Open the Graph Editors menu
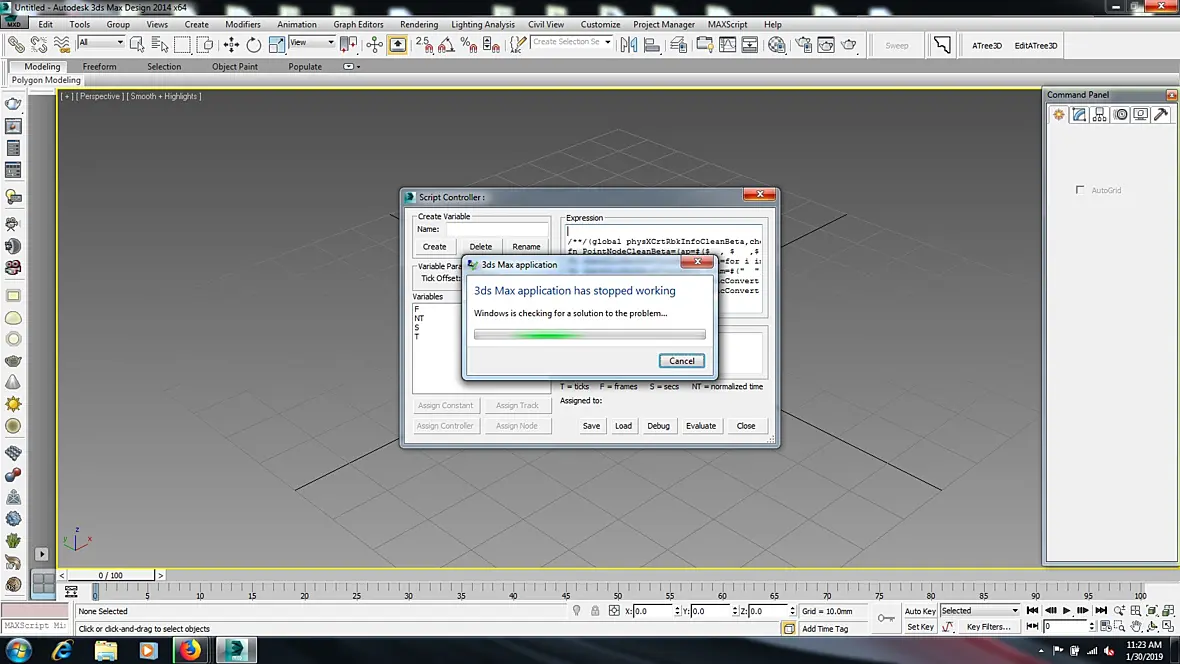The height and width of the screenshot is (664, 1180). [x=358, y=24]
